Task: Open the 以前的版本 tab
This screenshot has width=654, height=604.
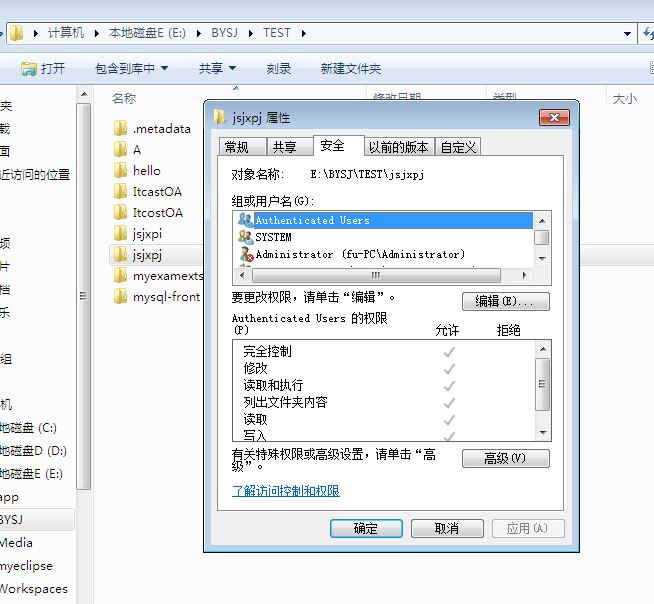Action: point(398,147)
